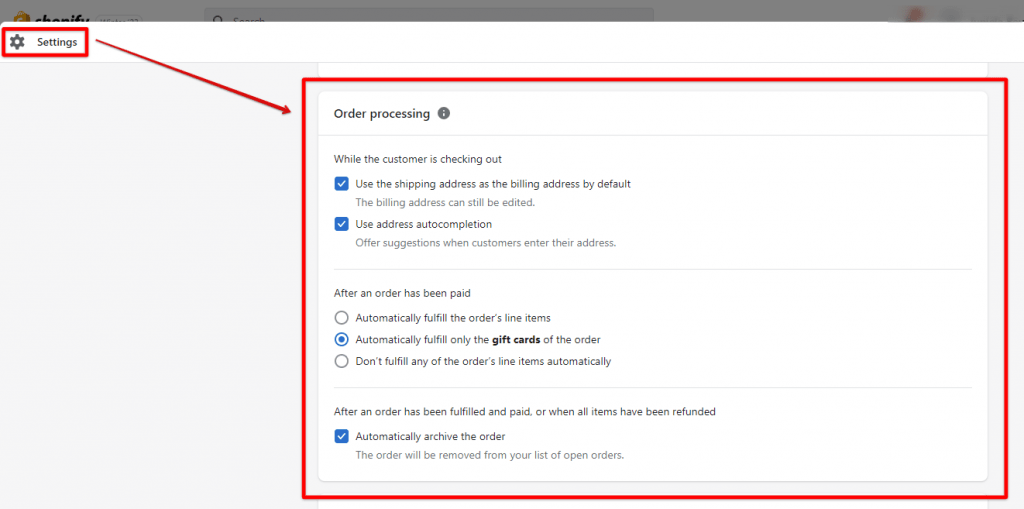This screenshot has height=509, width=1024.
Task: Toggle Use address autocompletion checkbox
Action: (x=341, y=224)
